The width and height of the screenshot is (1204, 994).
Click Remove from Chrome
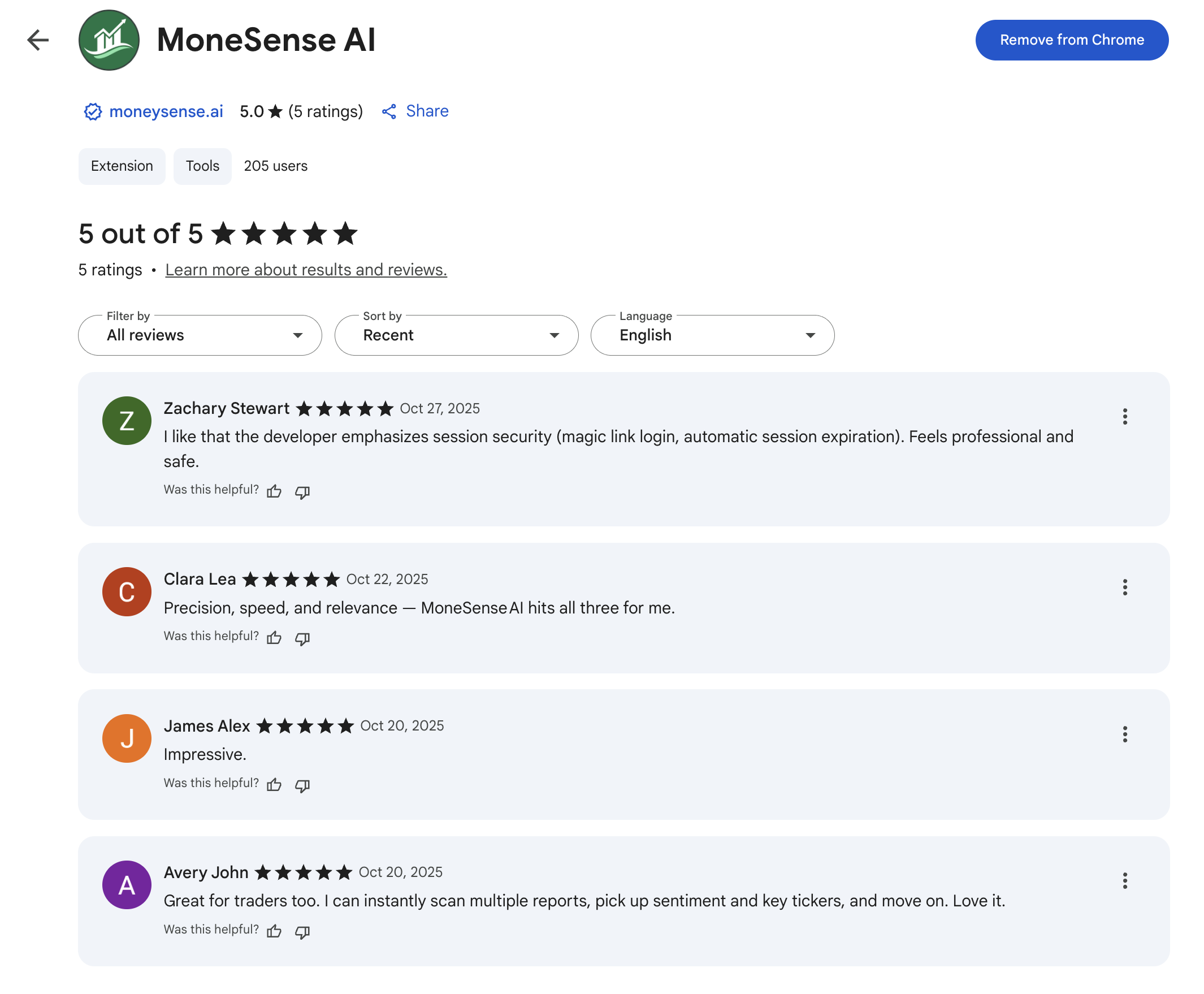click(1071, 40)
